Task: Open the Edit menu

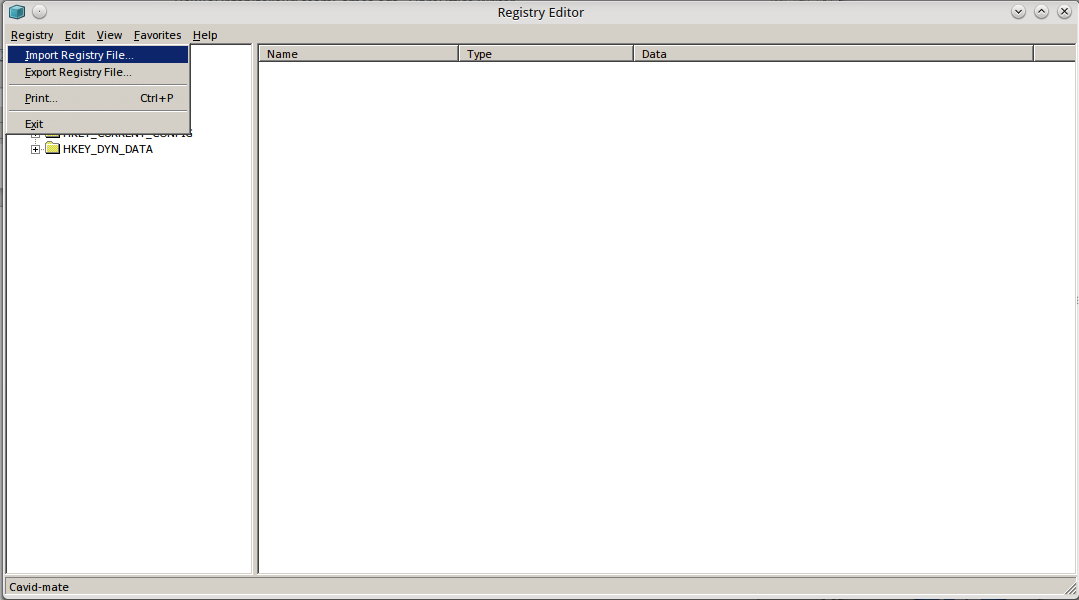Action: coord(74,35)
